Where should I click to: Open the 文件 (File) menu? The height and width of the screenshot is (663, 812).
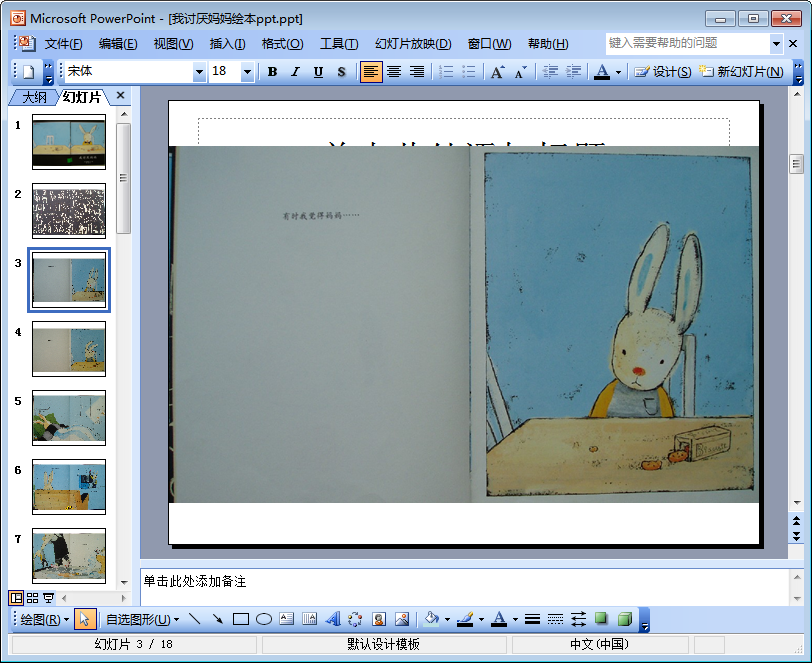click(x=63, y=44)
